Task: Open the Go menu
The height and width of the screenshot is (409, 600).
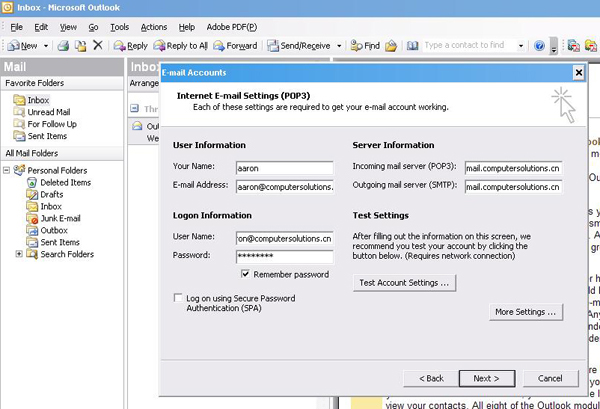Action: 93,27
